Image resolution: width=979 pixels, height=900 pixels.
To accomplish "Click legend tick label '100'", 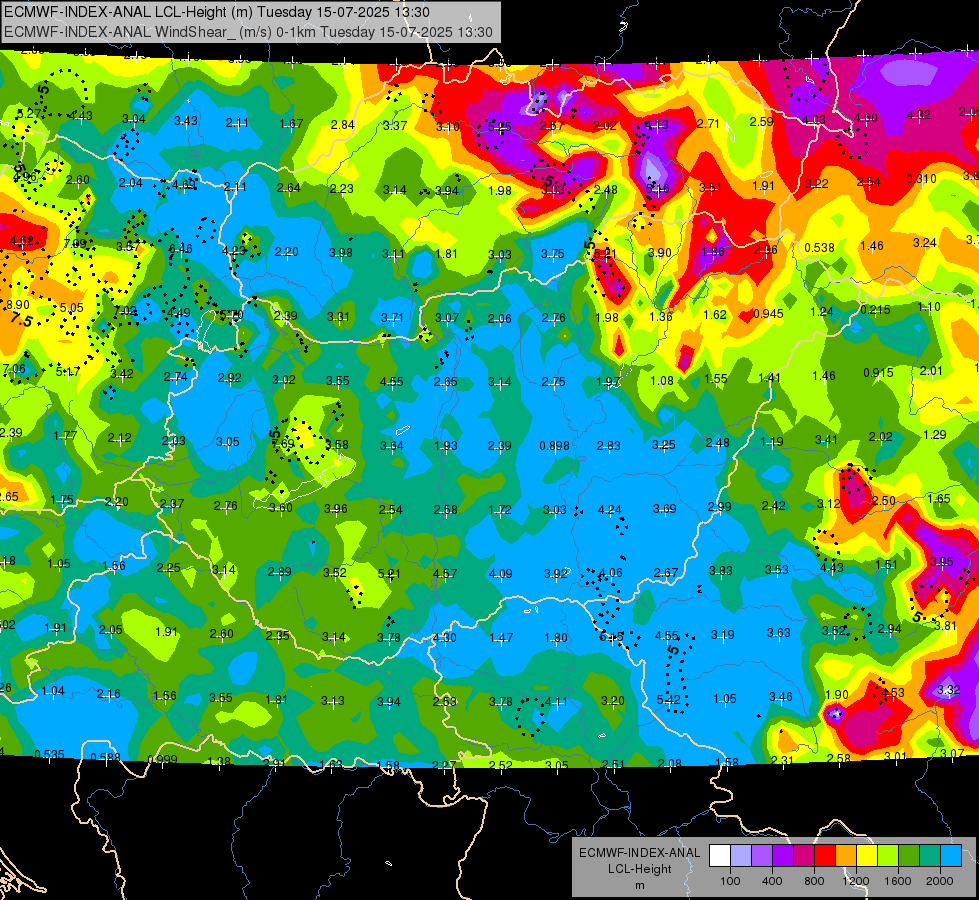I will (730, 881).
